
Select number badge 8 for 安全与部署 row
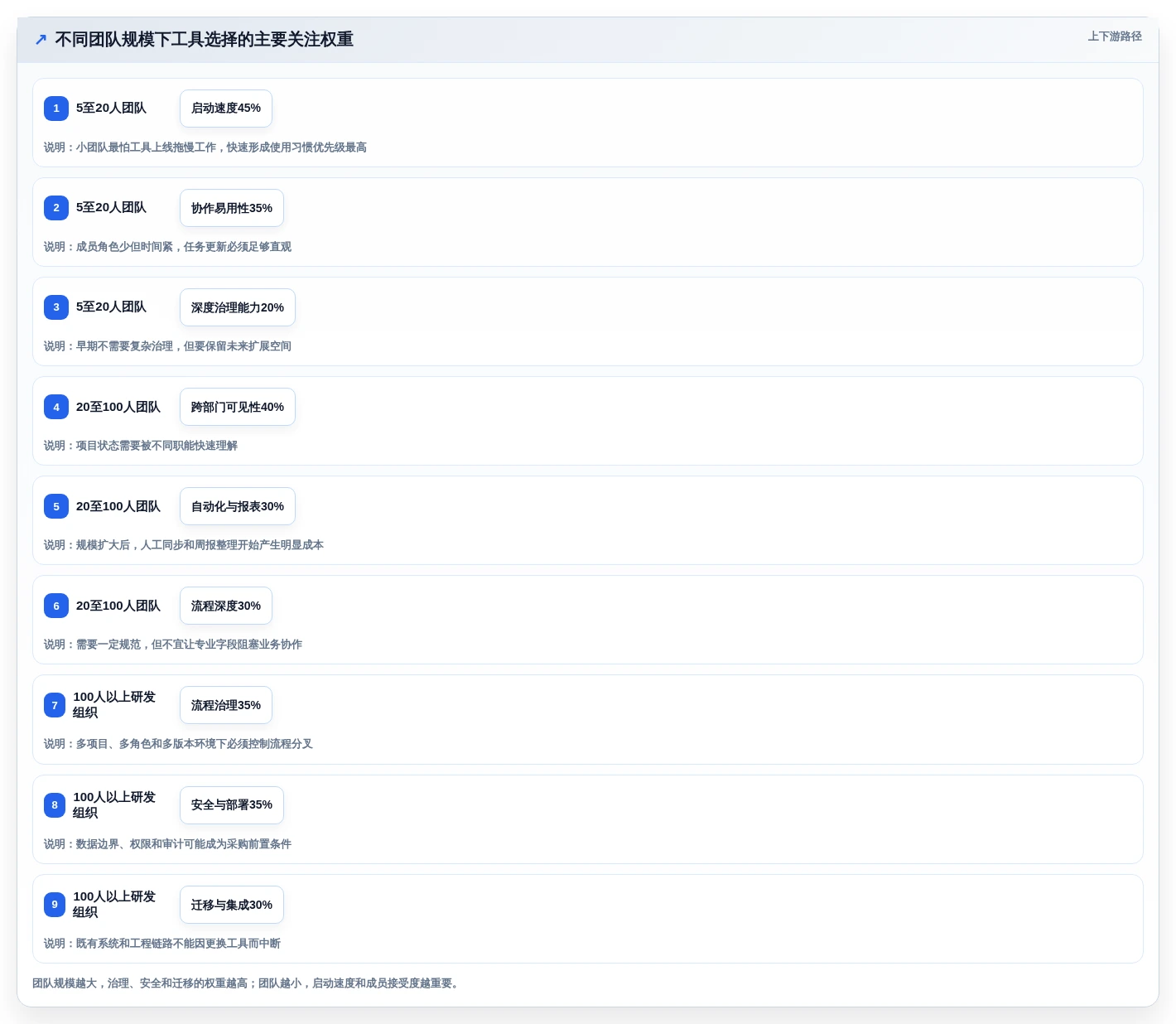[x=55, y=805]
